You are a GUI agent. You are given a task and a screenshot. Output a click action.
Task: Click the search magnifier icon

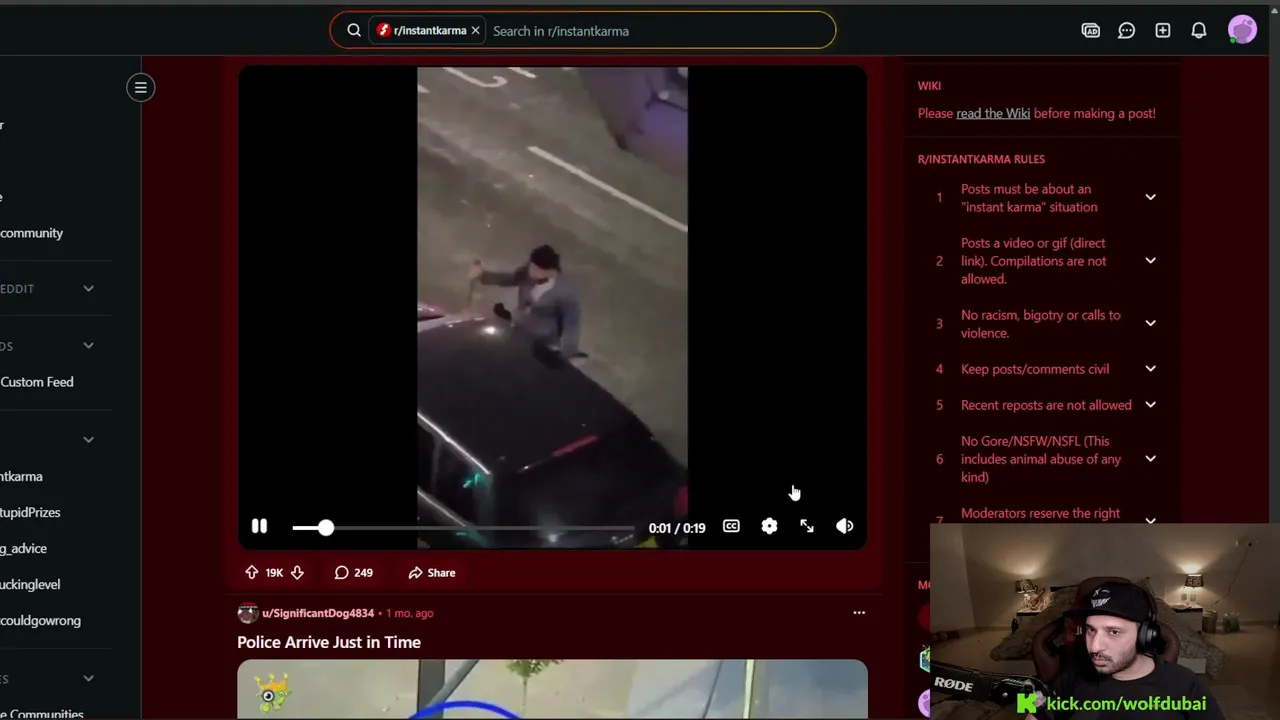(x=354, y=30)
